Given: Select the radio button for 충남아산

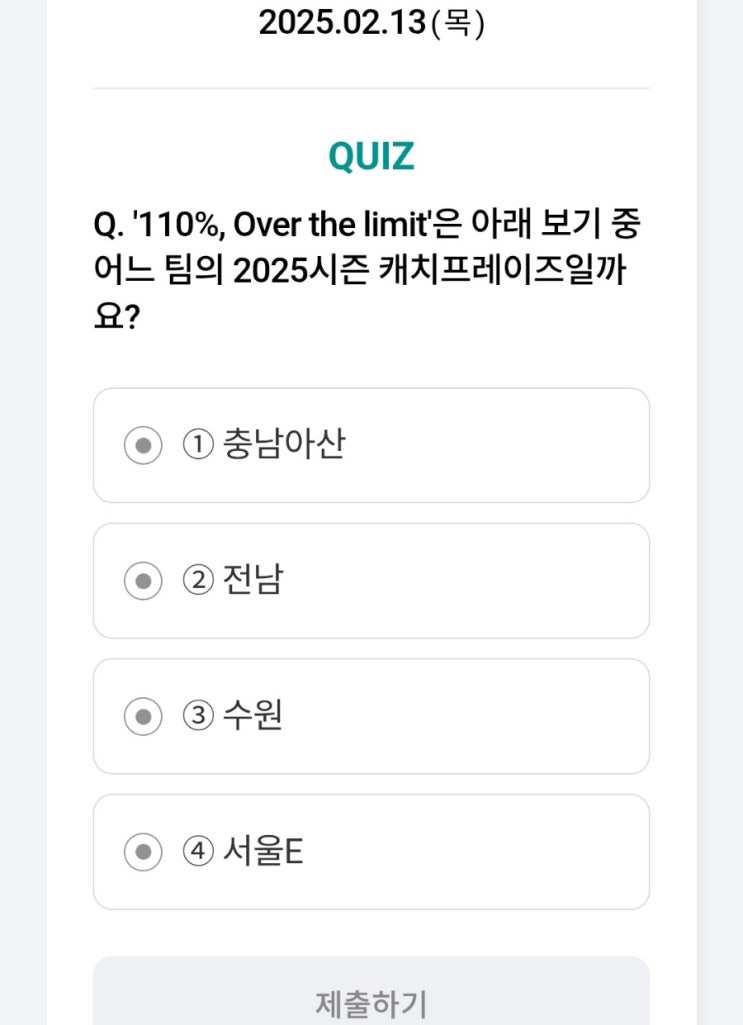Looking at the screenshot, I should tap(143, 445).
